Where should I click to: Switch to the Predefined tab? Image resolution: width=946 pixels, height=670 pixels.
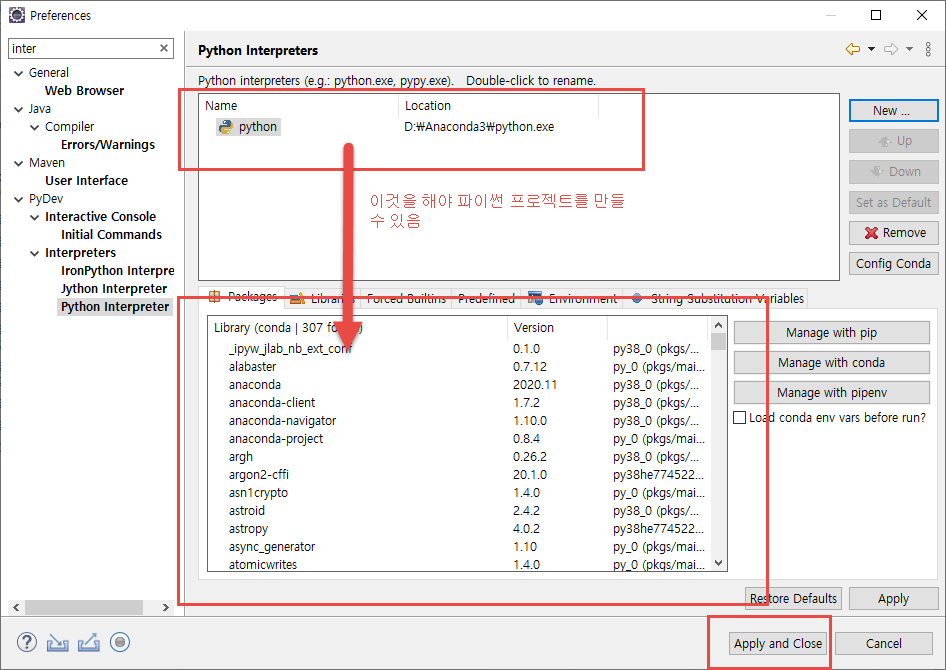point(486,299)
